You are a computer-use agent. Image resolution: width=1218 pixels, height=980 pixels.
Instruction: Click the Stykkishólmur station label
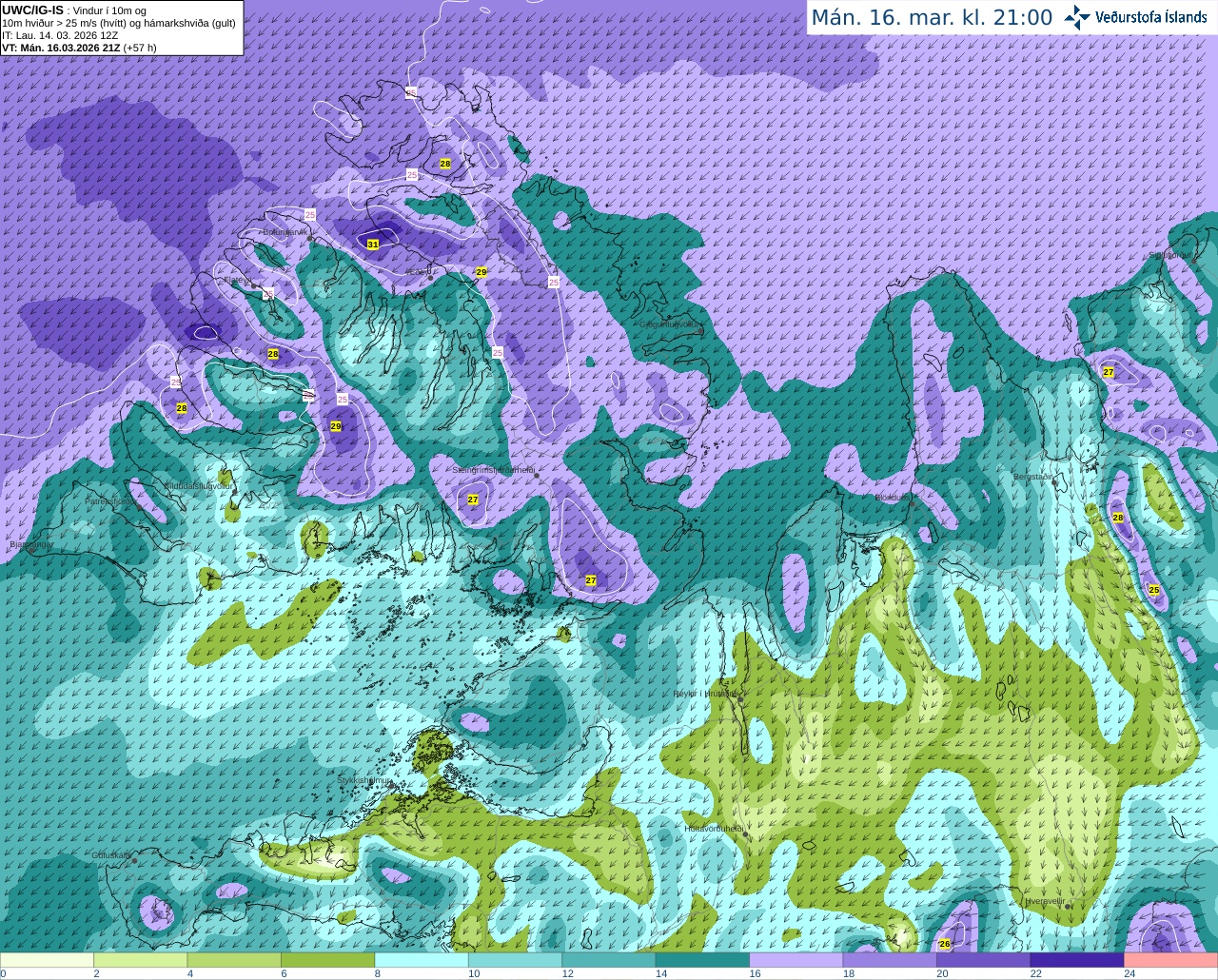click(363, 780)
